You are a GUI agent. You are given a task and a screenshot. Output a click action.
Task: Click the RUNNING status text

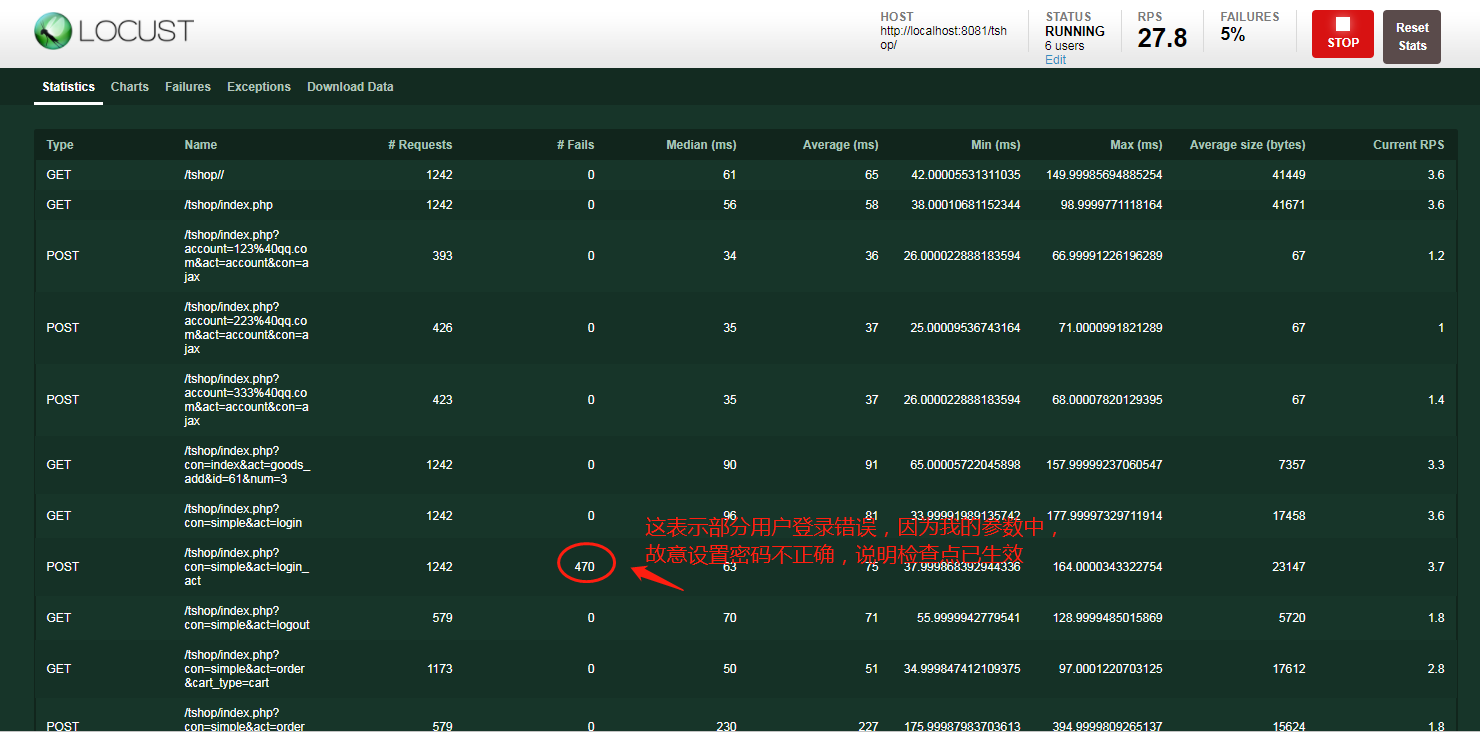(1075, 31)
